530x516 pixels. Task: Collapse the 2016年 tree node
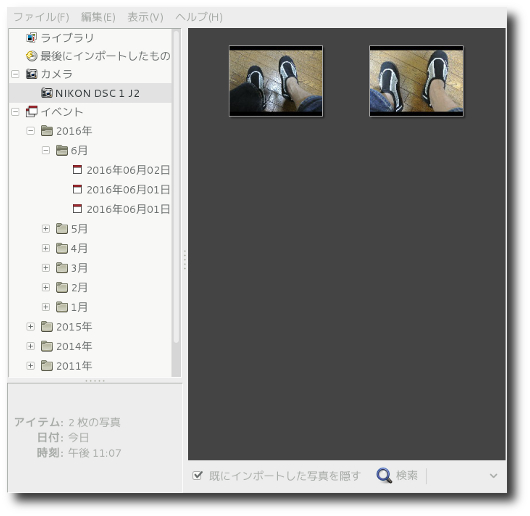[x=30, y=131]
